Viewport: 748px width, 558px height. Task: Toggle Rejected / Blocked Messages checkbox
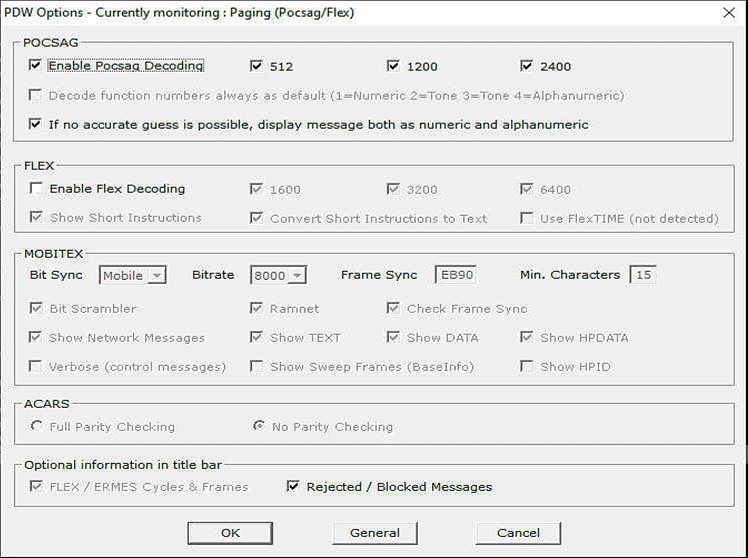(292, 486)
